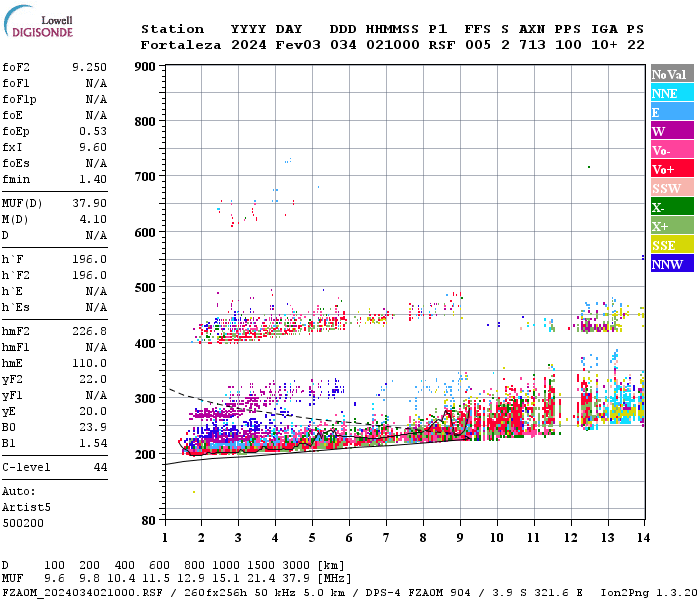Click the year 2024 in header
Screen dimensions: 700x600
click(x=249, y=45)
